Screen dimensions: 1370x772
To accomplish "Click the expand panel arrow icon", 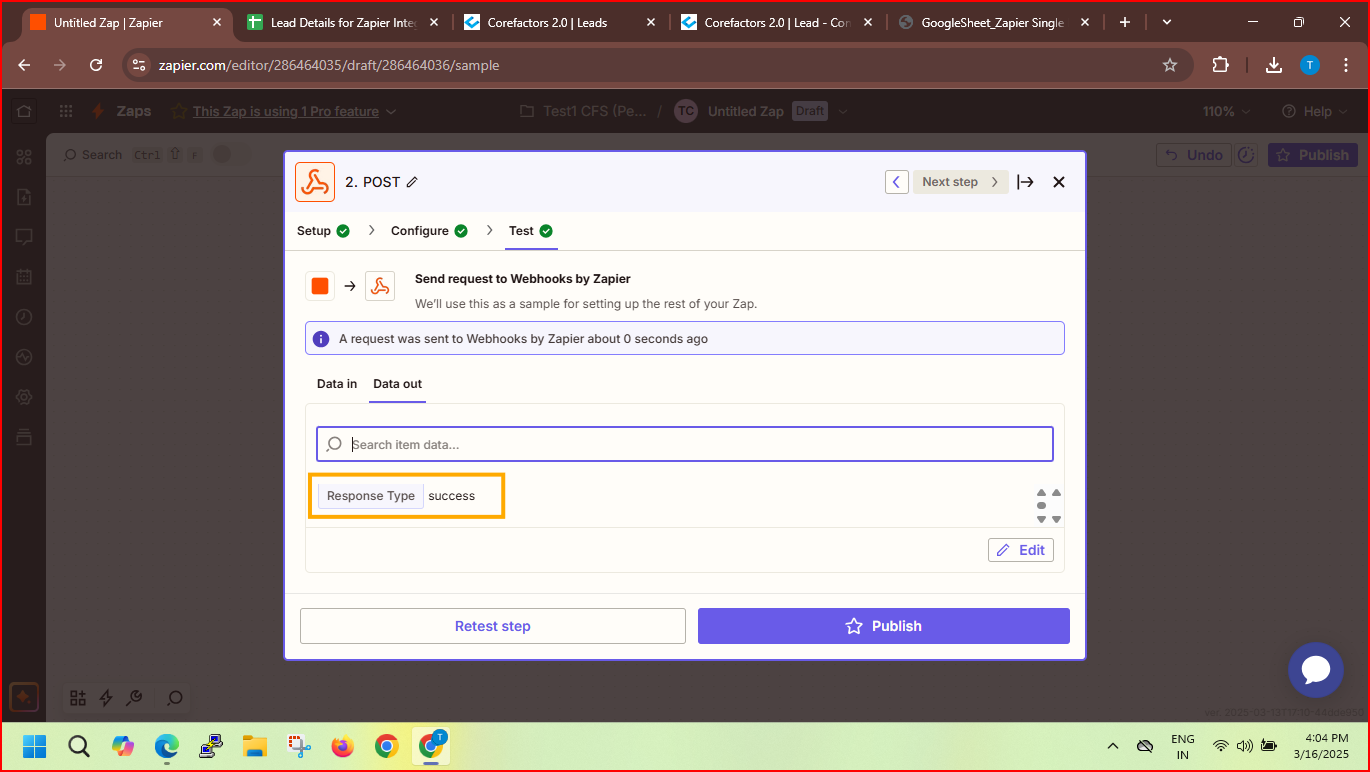I will tap(1025, 182).
